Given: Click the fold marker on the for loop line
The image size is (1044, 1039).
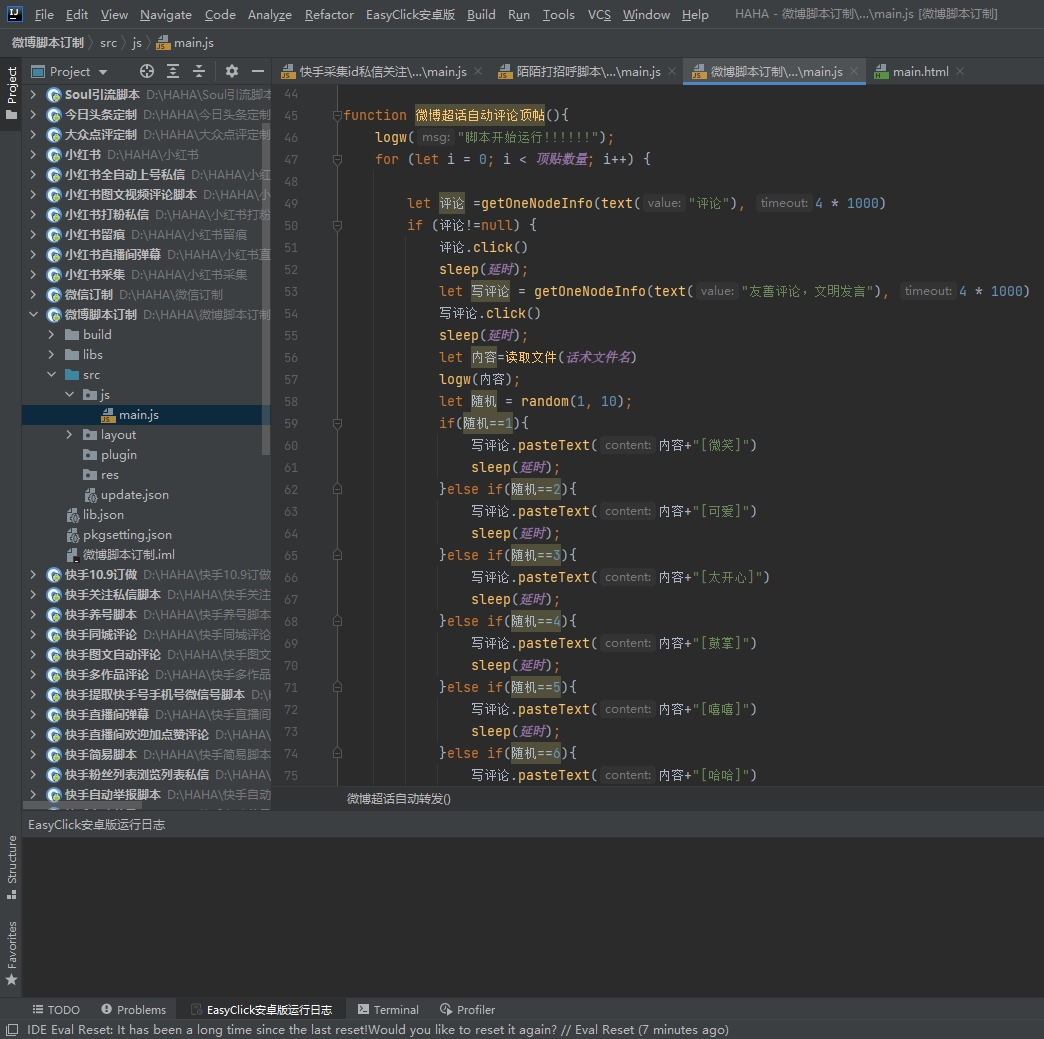Looking at the screenshot, I should [337, 159].
